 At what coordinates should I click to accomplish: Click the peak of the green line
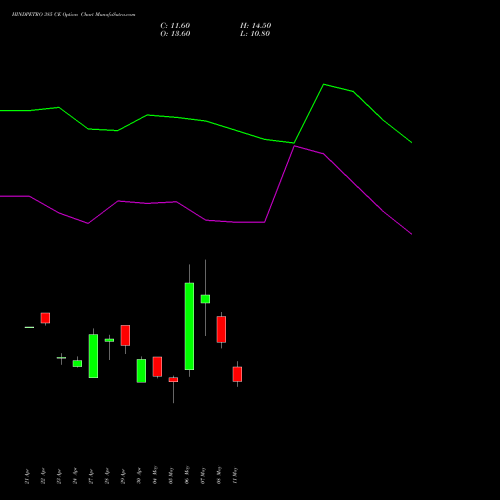tap(324, 85)
